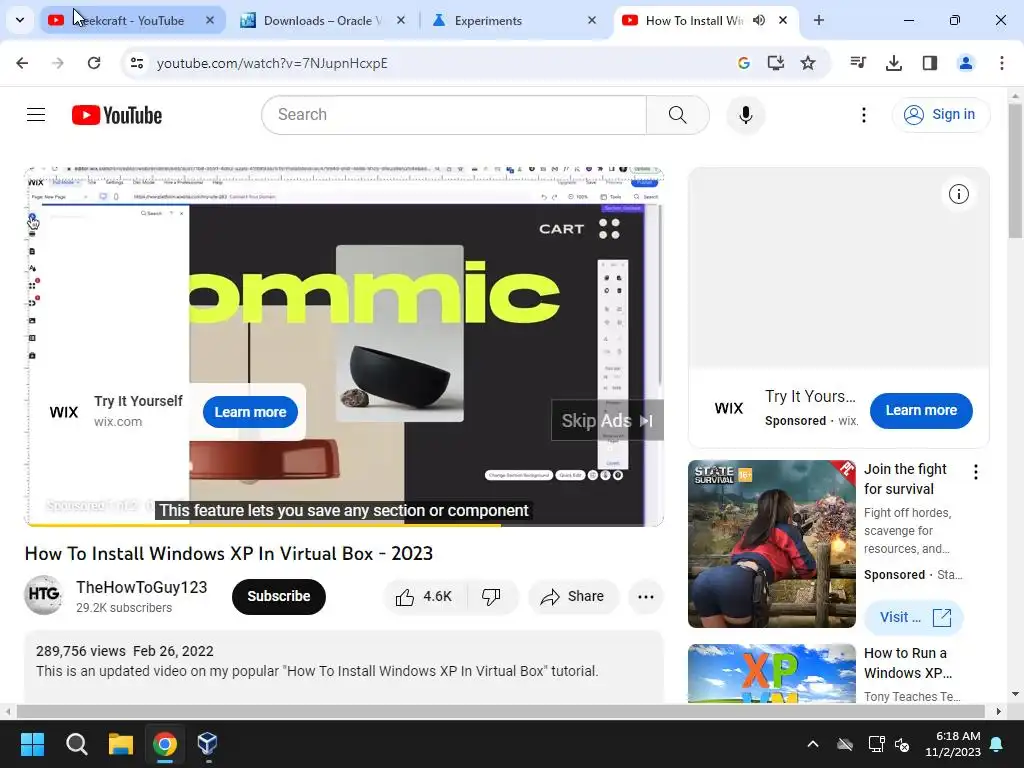Open the media controls icon in toolbar
This screenshot has width=1024, height=768.
(857, 63)
